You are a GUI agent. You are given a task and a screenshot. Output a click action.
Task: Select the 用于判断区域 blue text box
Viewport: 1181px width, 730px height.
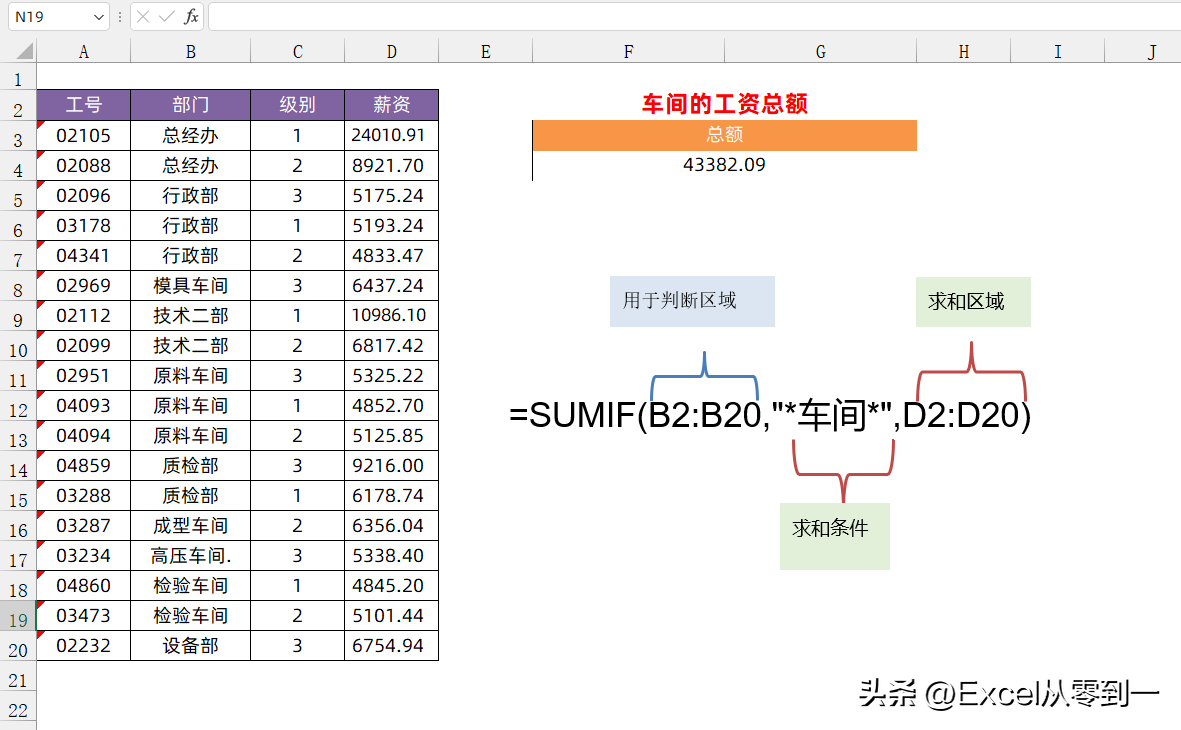point(692,301)
